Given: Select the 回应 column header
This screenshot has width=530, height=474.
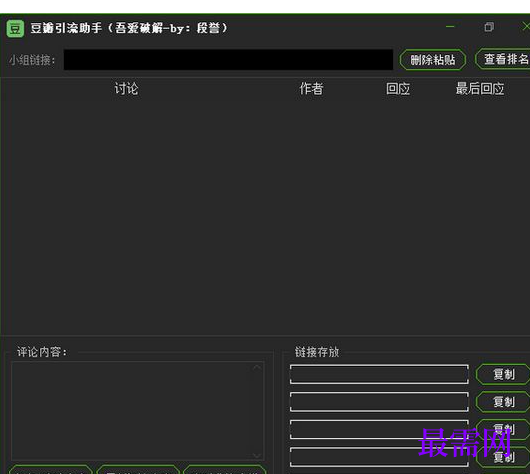Looking at the screenshot, I should pos(398,89).
